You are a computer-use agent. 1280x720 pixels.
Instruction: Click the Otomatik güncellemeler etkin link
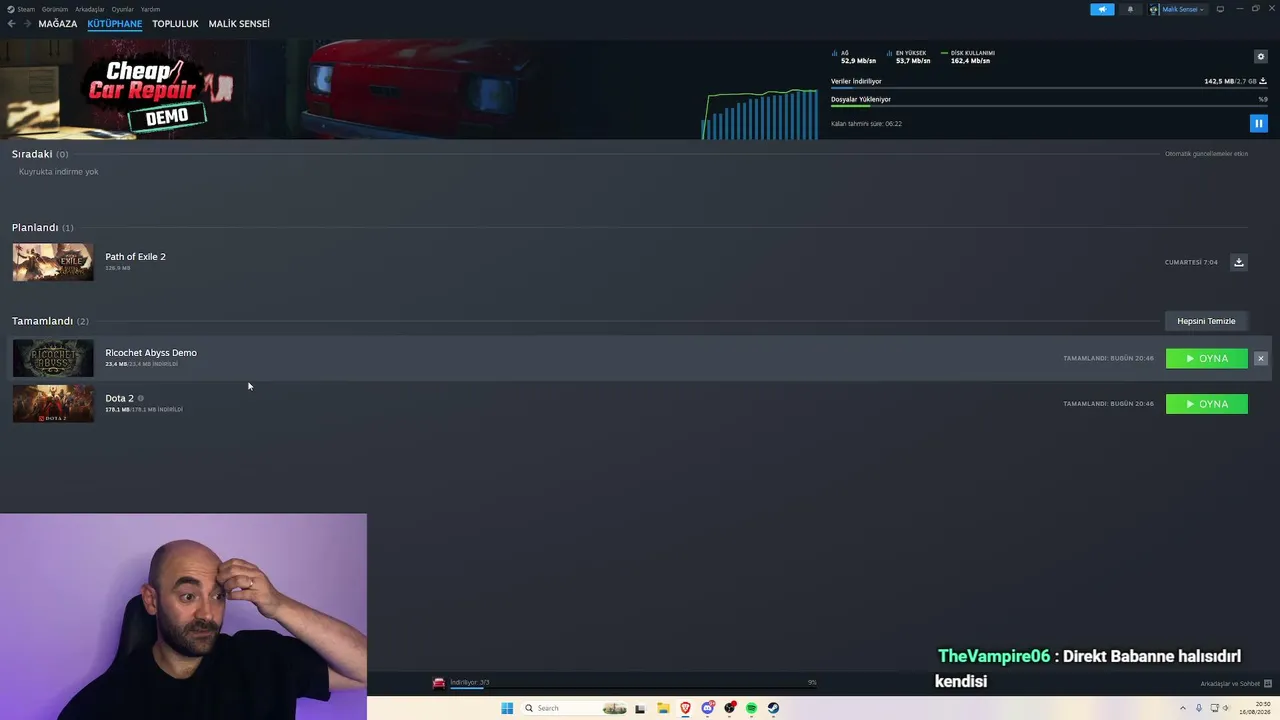(x=1206, y=154)
